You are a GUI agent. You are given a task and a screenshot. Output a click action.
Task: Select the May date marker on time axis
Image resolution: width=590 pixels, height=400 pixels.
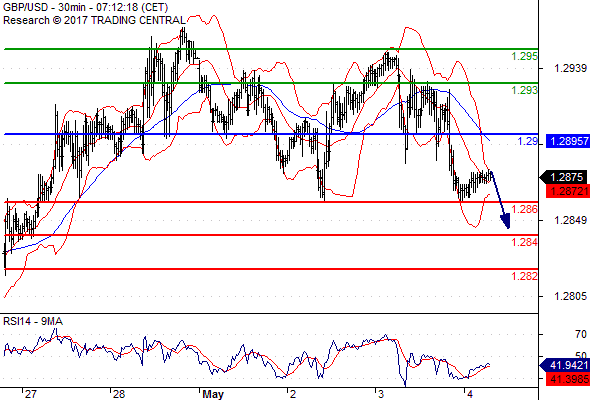tap(213, 394)
